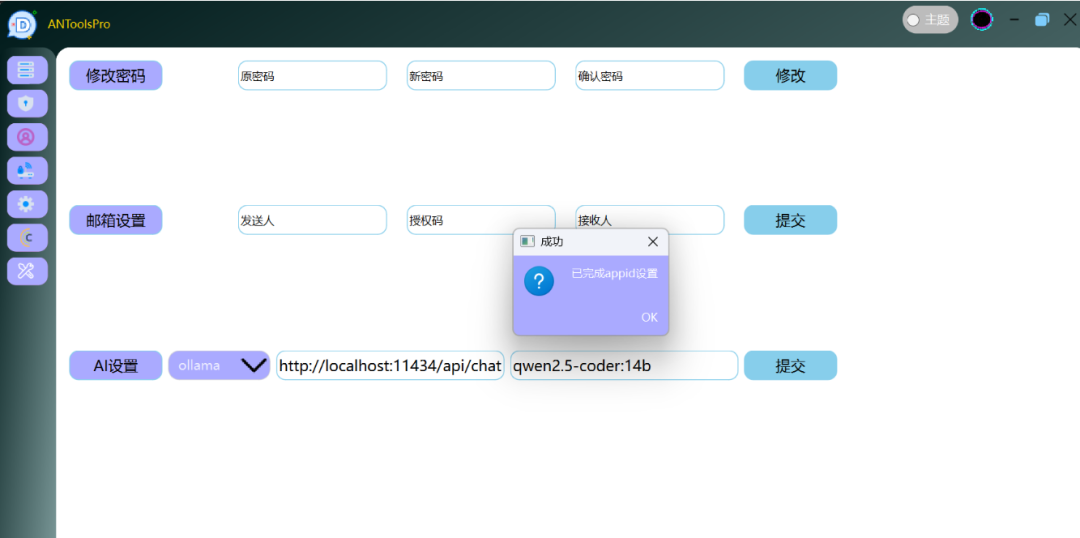Click the 修改密码 label button
The height and width of the screenshot is (538, 1080).
click(116, 76)
